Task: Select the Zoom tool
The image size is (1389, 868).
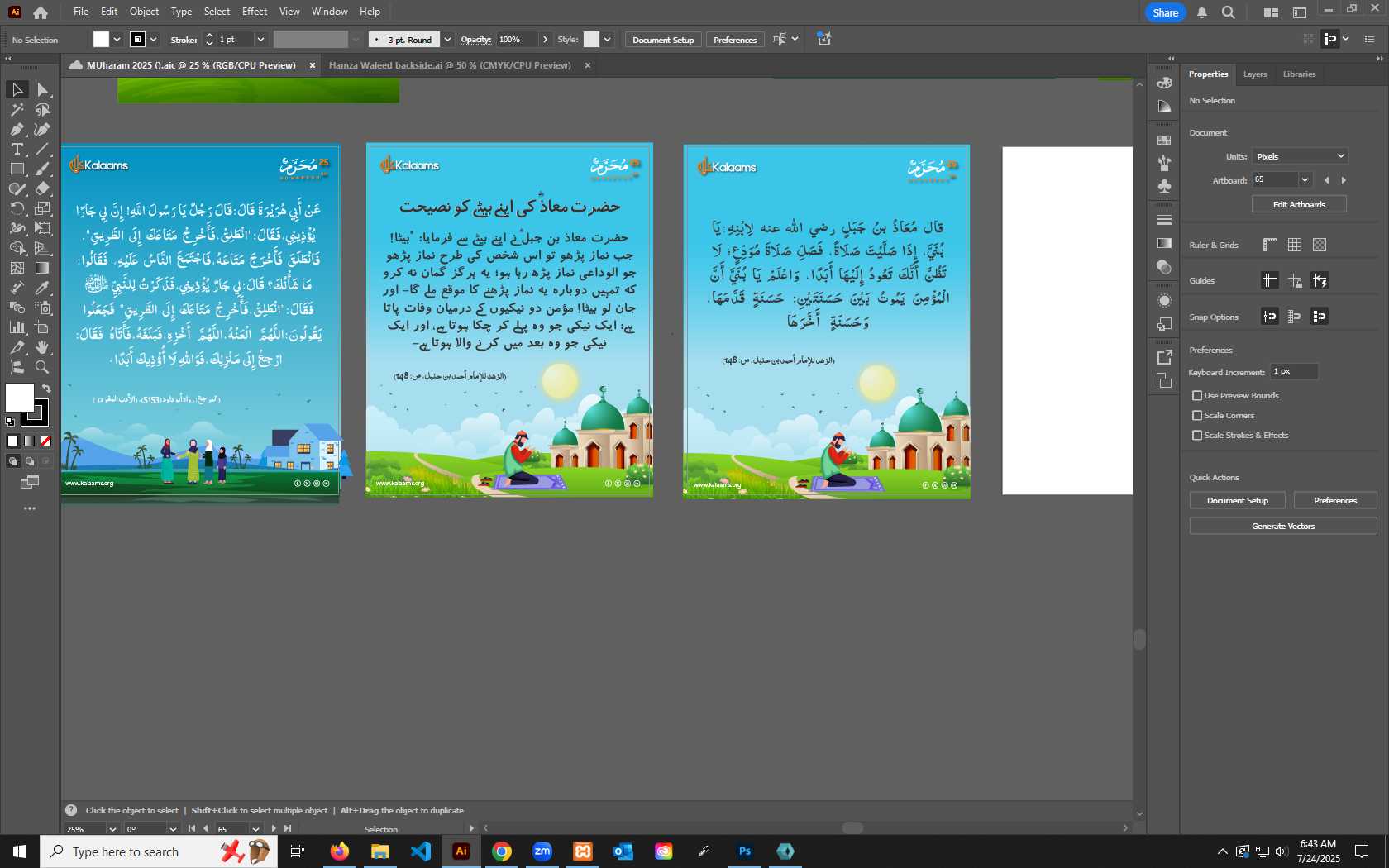Action: (43, 367)
